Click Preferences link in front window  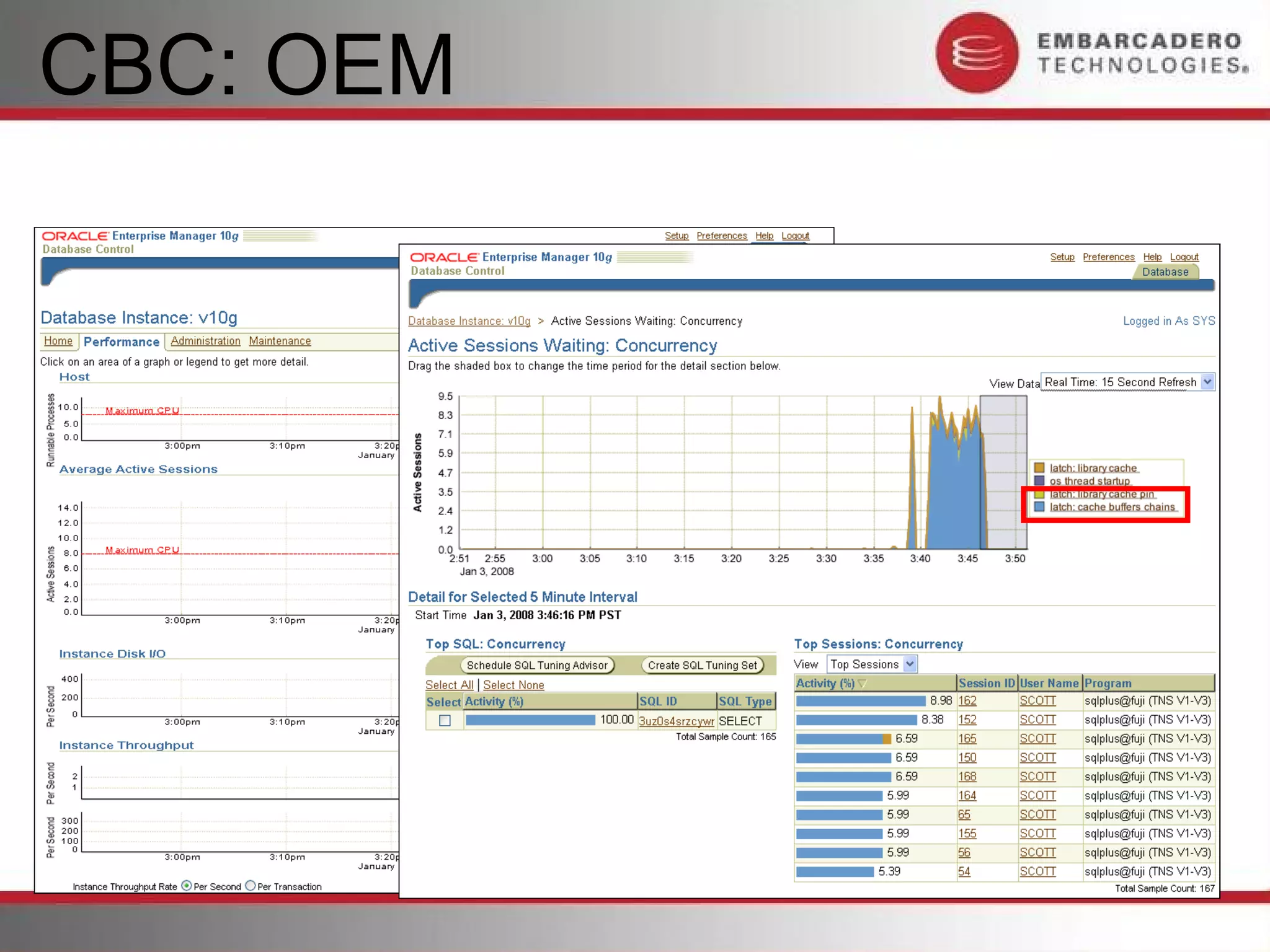(x=1109, y=257)
